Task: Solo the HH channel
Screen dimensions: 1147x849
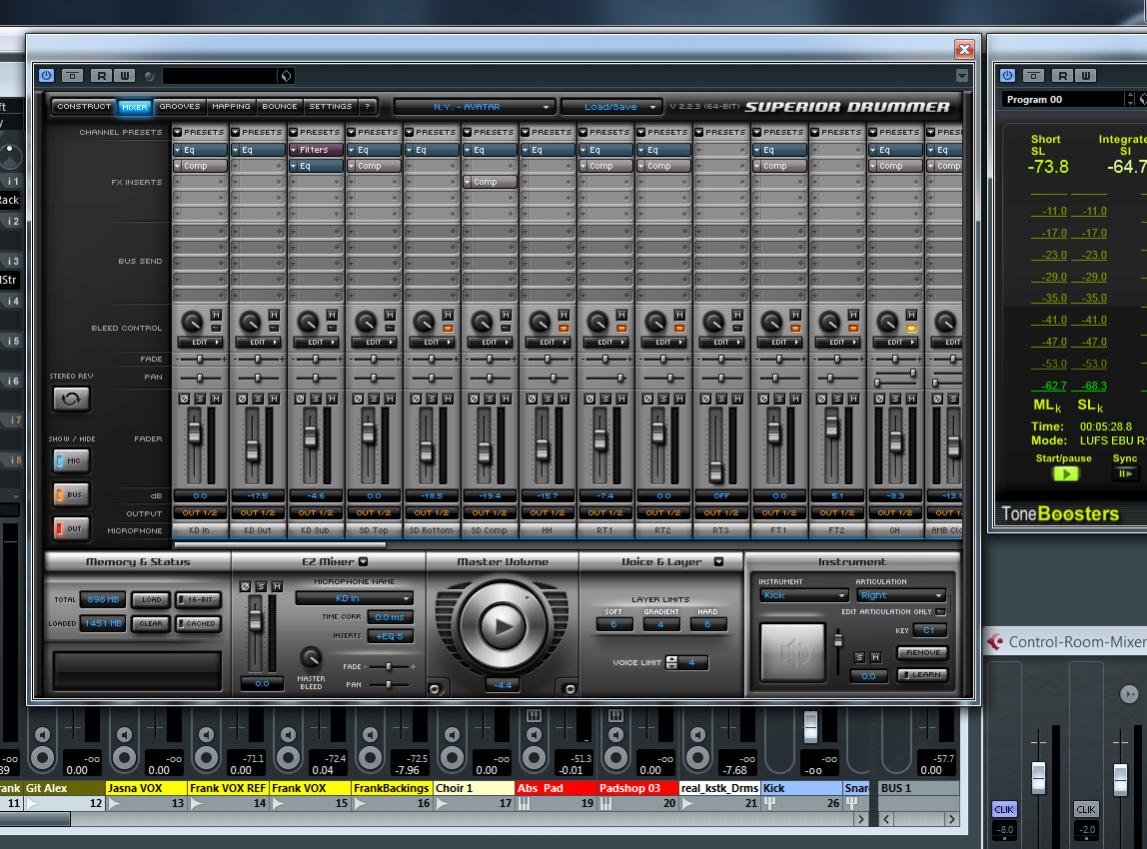Action: 548,399
